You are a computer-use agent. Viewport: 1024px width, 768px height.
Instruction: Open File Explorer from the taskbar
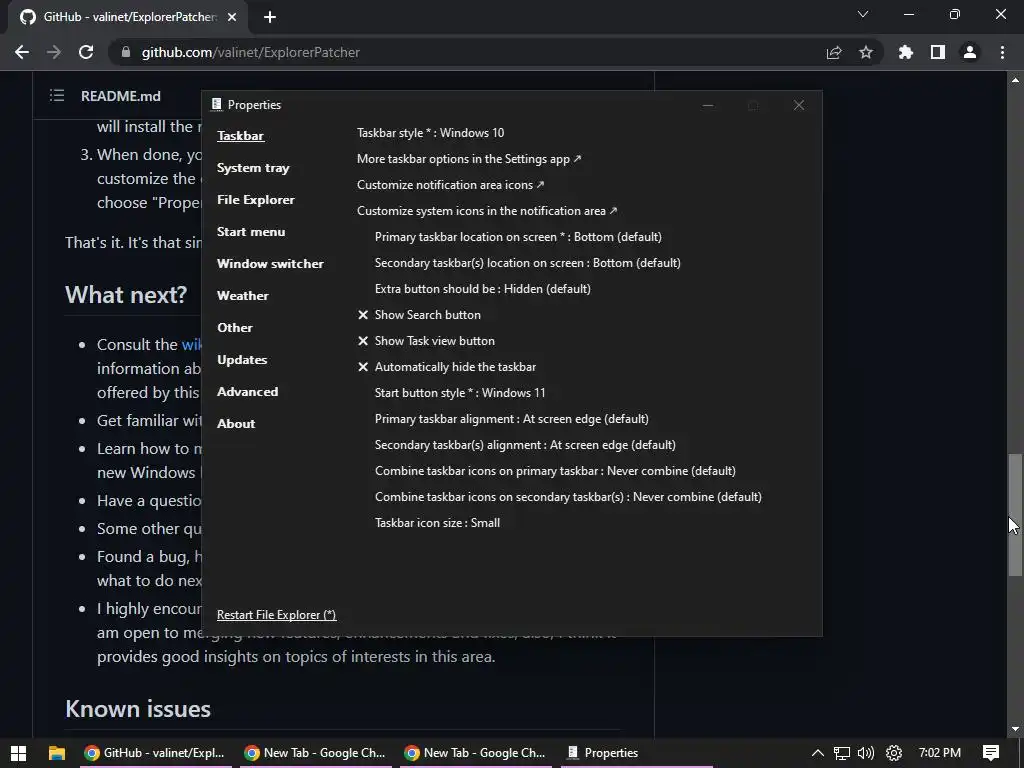click(57, 753)
